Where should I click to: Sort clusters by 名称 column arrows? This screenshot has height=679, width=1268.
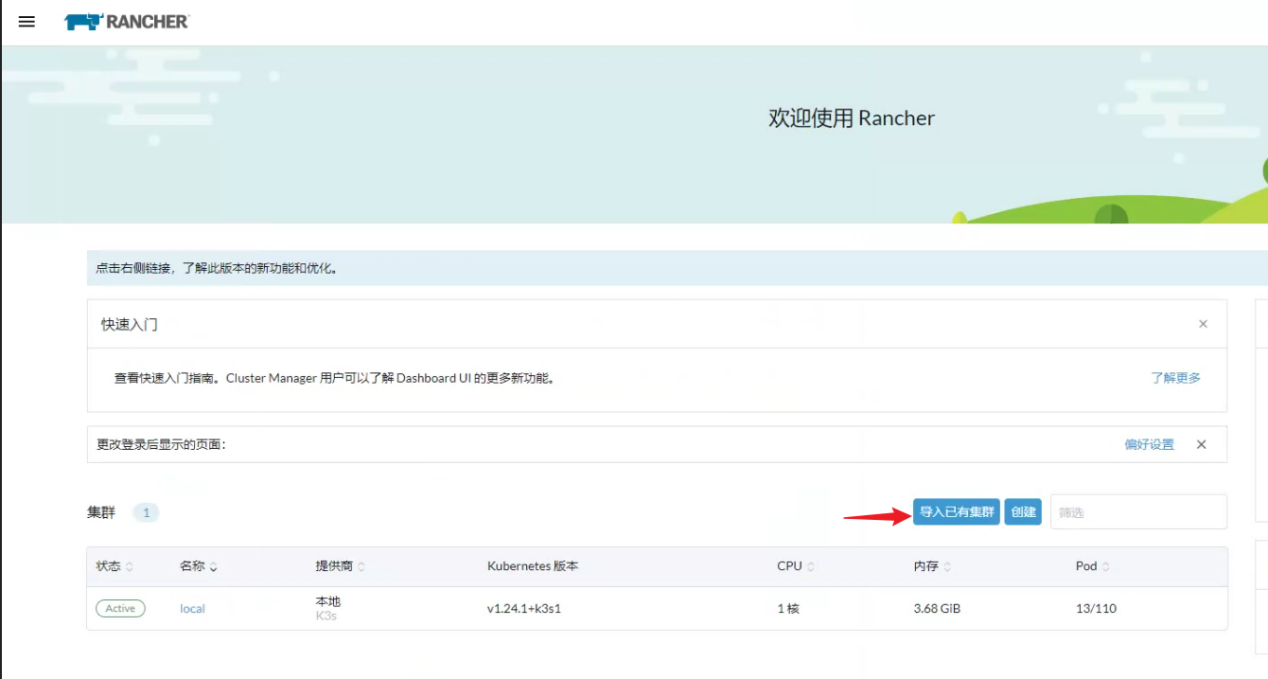(x=214, y=567)
